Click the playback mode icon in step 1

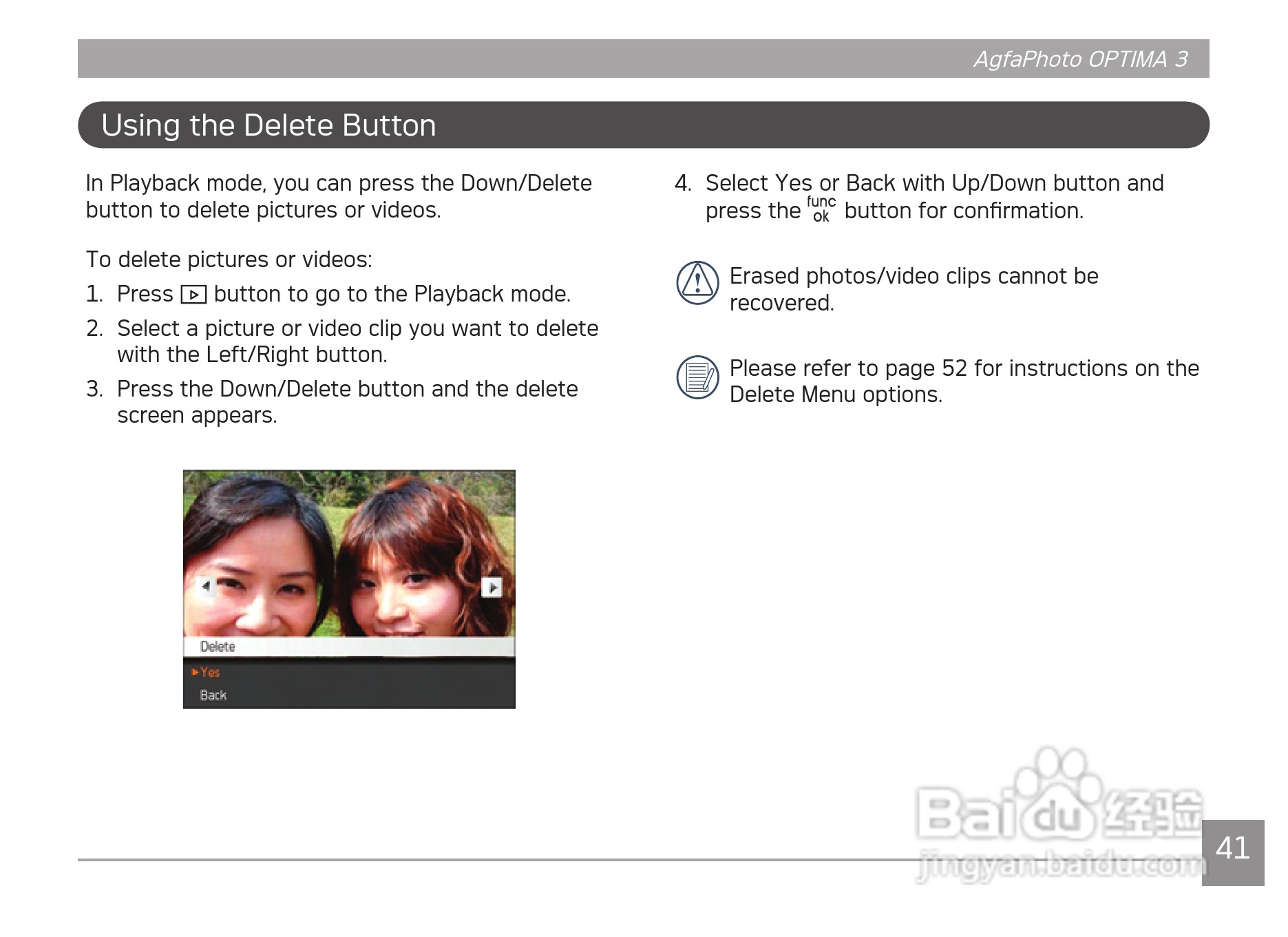[x=193, y=295]
